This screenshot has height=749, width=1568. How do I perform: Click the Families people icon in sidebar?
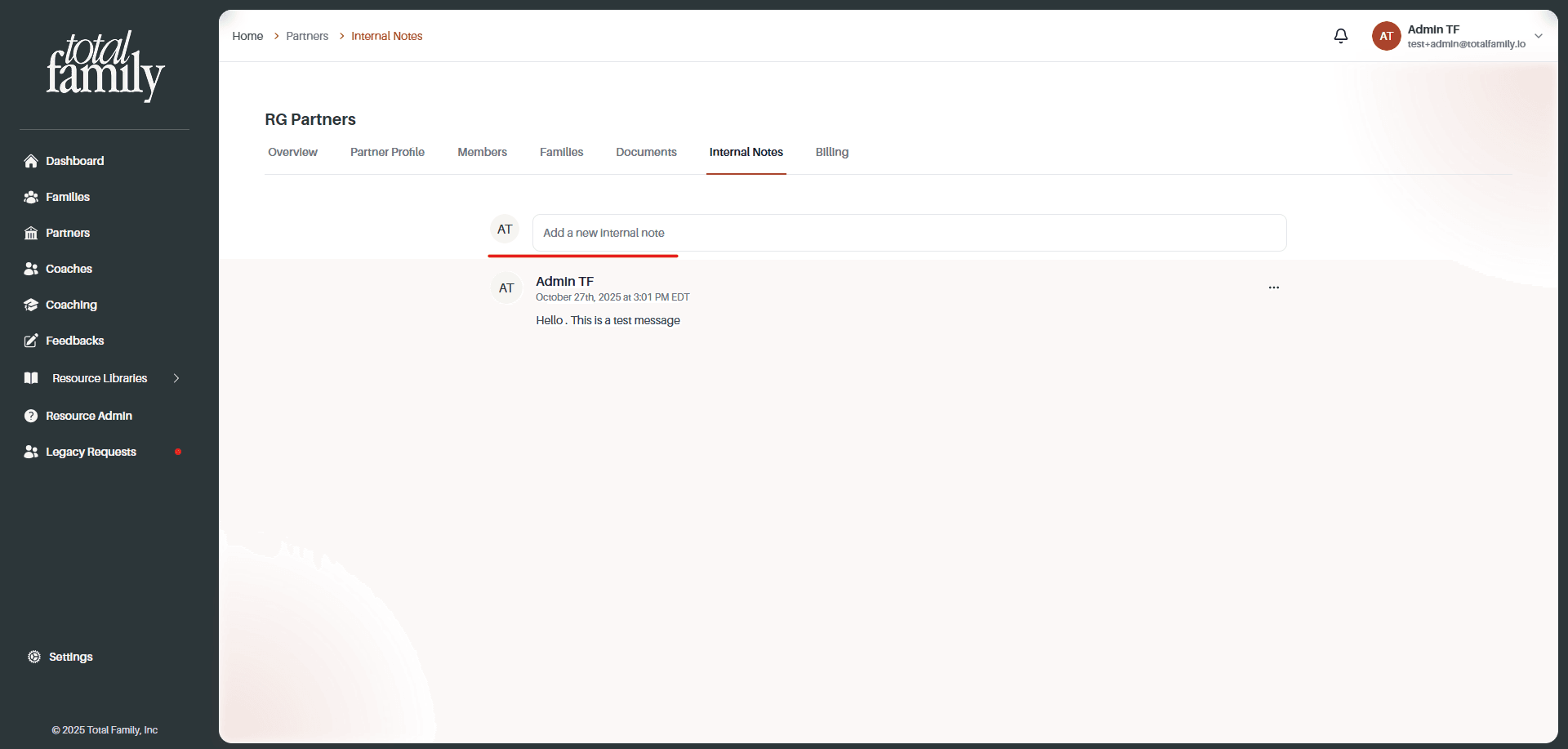(x=31, y=197)
